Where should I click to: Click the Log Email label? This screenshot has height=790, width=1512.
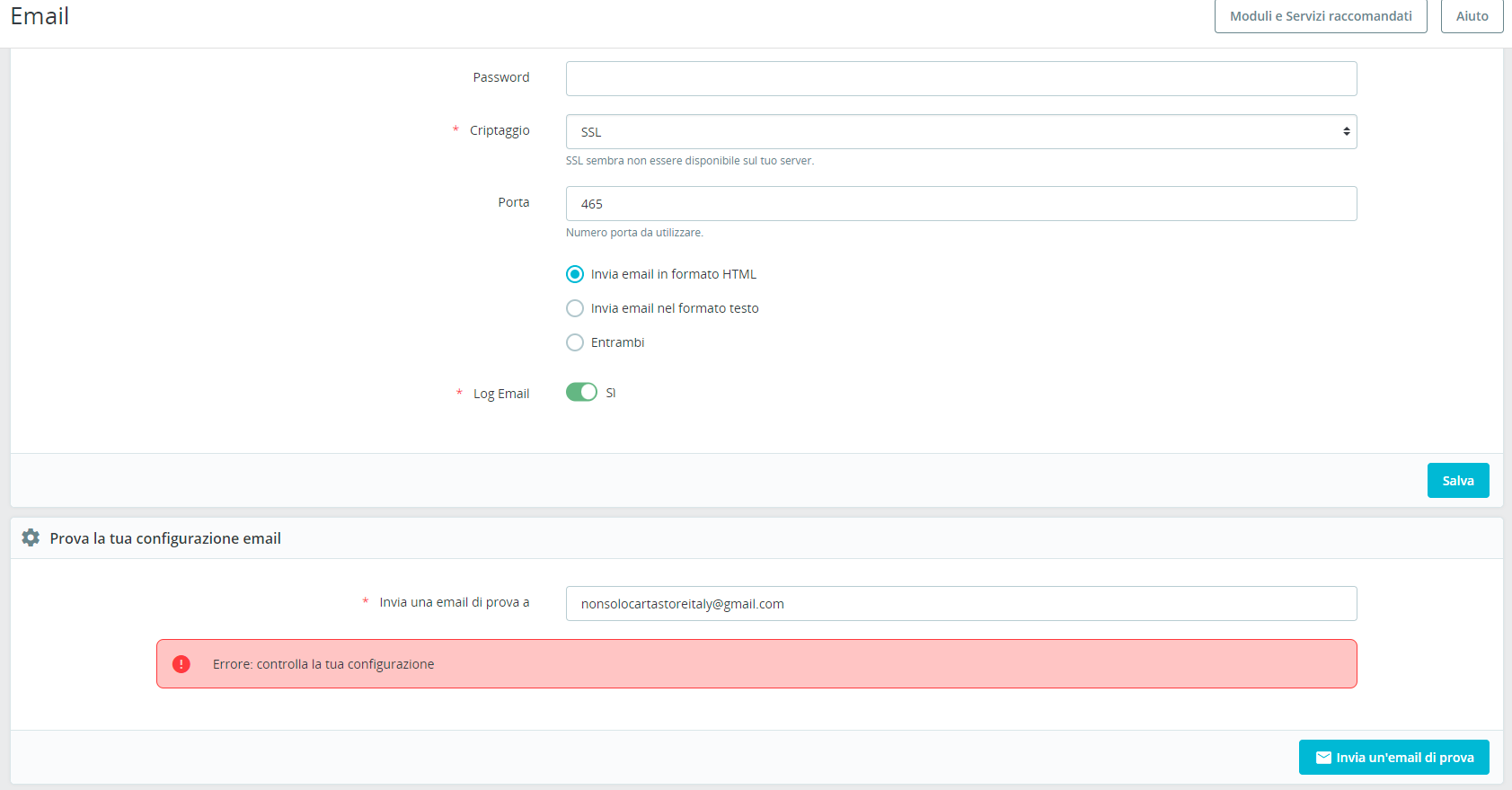[501, 394]
